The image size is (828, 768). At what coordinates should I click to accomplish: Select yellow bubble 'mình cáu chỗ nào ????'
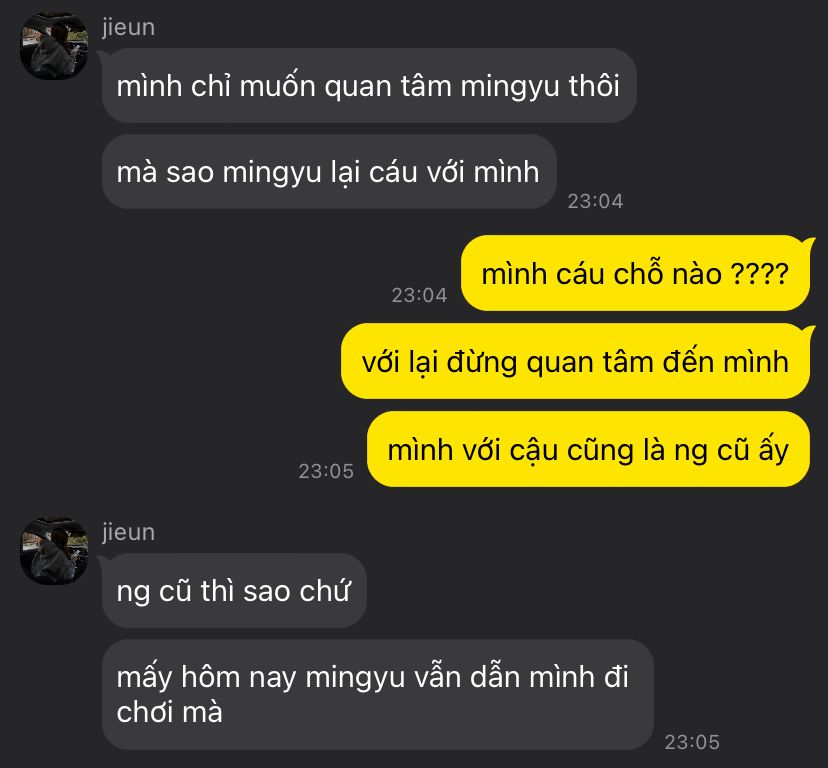click(635, 273)
